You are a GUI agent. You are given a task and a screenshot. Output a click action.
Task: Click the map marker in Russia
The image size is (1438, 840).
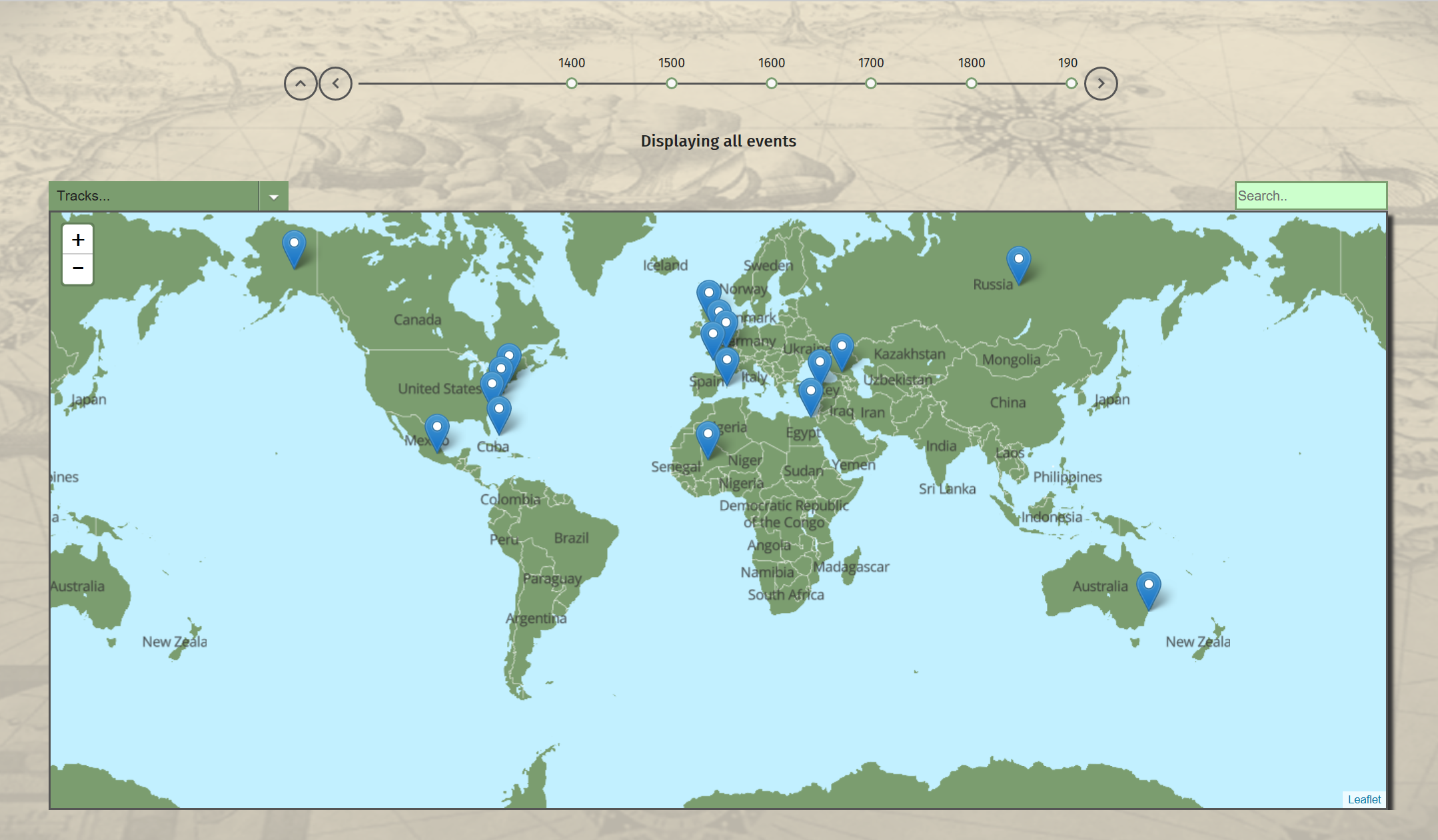coord(1018,262)
